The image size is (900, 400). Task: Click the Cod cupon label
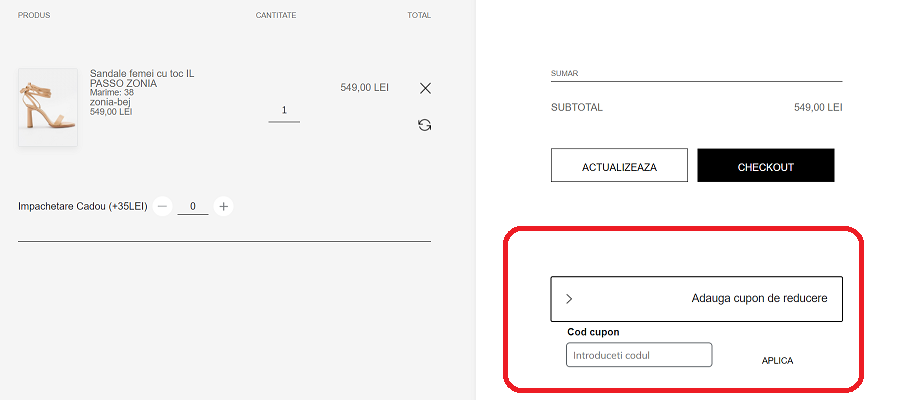click(x=594, y=332)
